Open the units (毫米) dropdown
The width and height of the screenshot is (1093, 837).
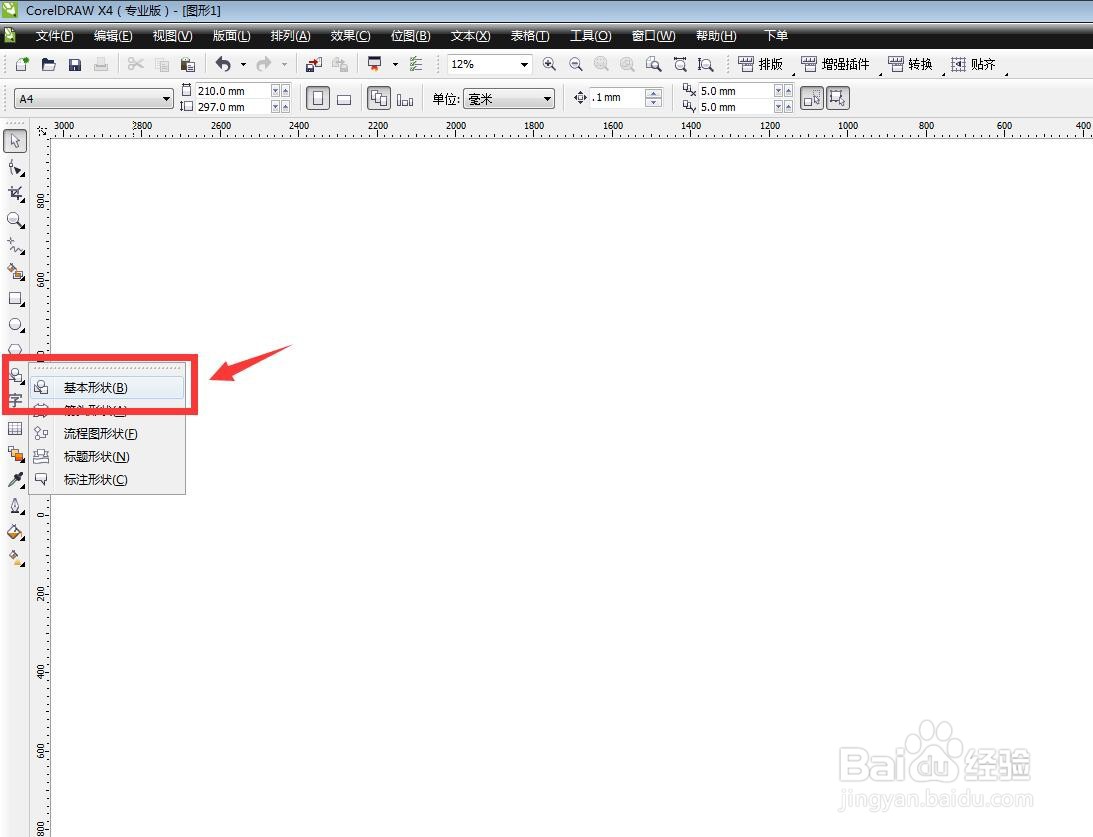coord(547,99)
